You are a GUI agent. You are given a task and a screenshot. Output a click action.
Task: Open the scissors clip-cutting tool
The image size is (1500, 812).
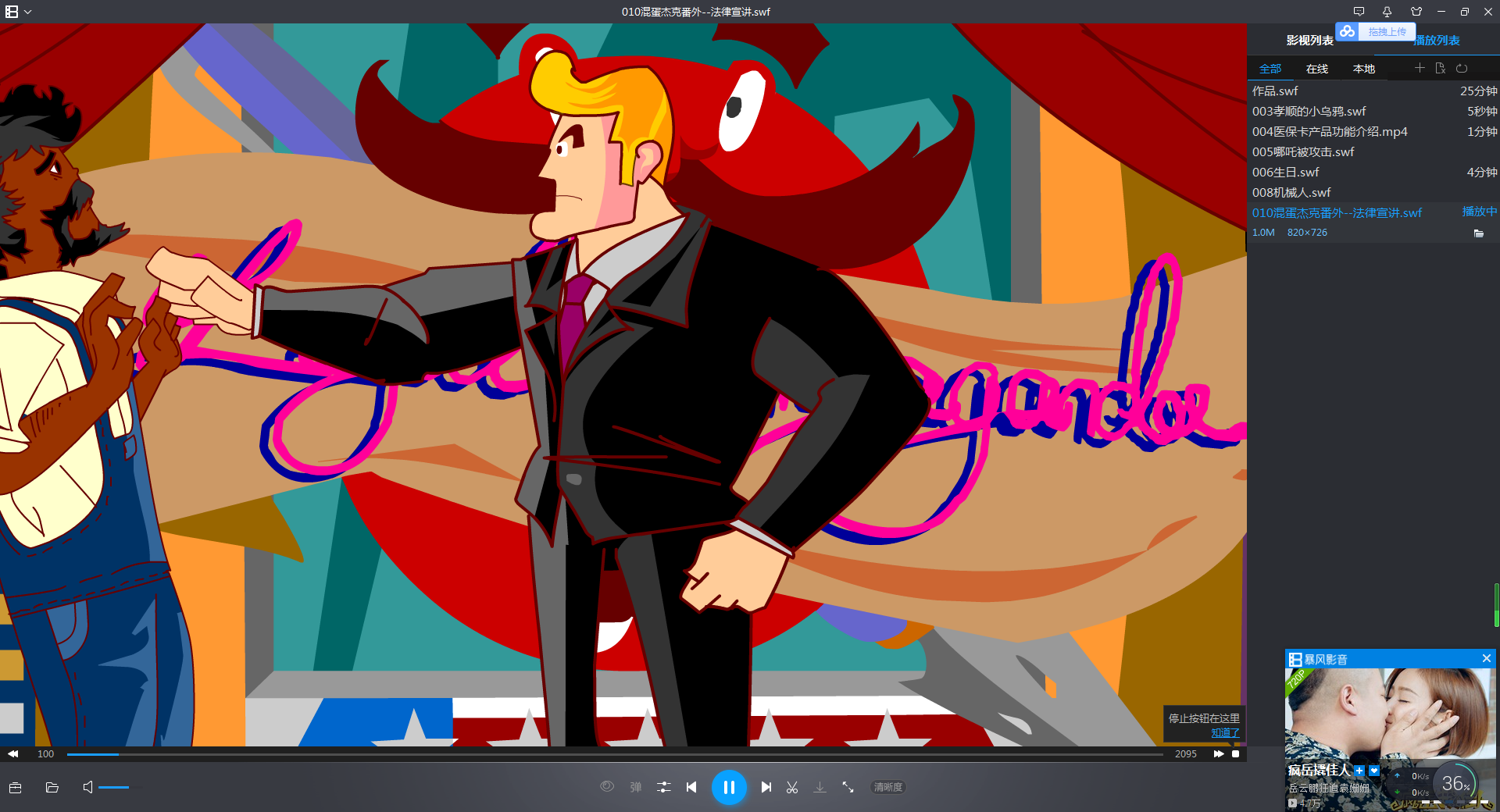click(792, 787)
